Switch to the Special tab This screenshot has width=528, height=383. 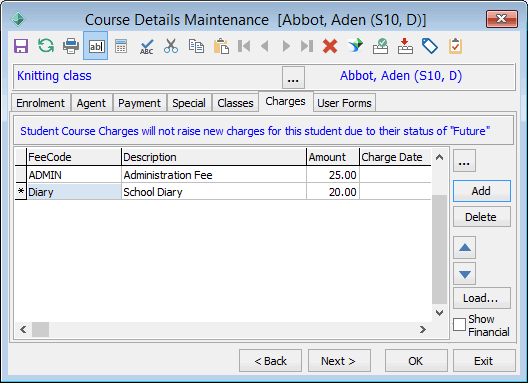(x=189, y=103)
